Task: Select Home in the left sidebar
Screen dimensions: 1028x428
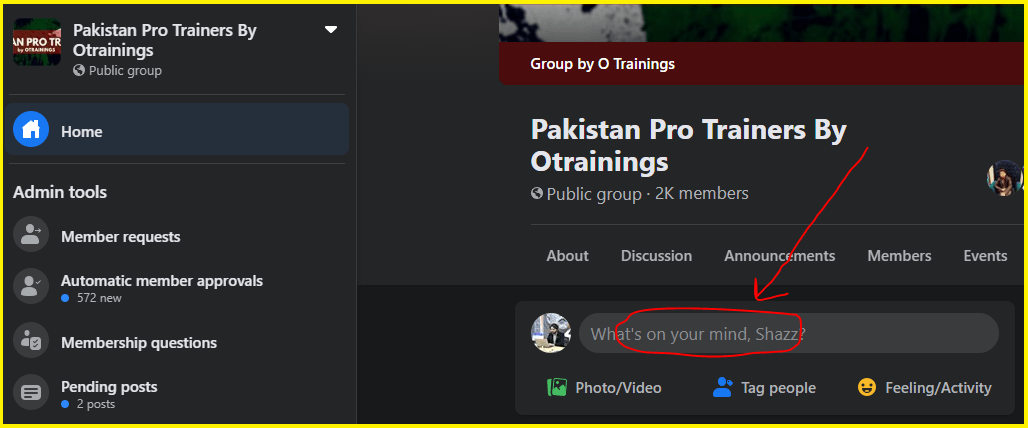Action: click(178, 129)
